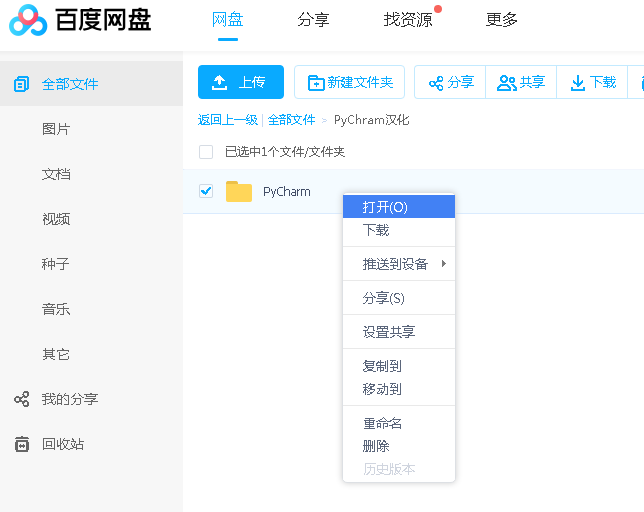Open the 更多 tab
This screenshot has width=644, height=512.
pos(501,20)
